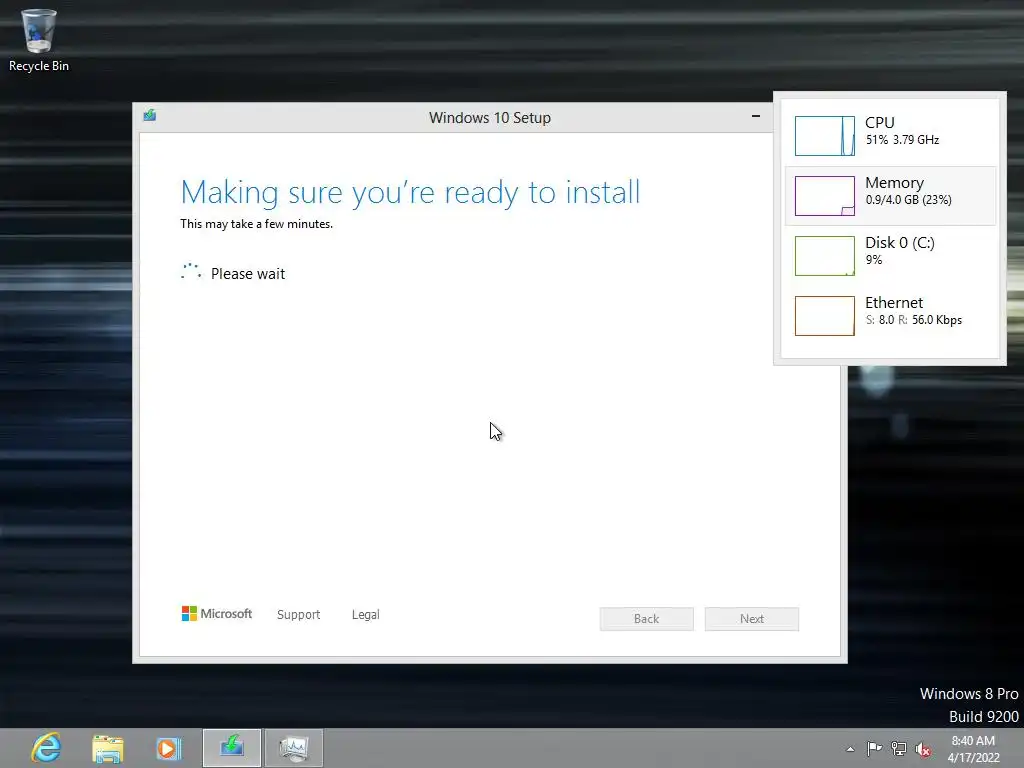Click the '51% 3.79 GHz' CPU value
Viewport: 1024px width, 768px height.
coord(902,140)
